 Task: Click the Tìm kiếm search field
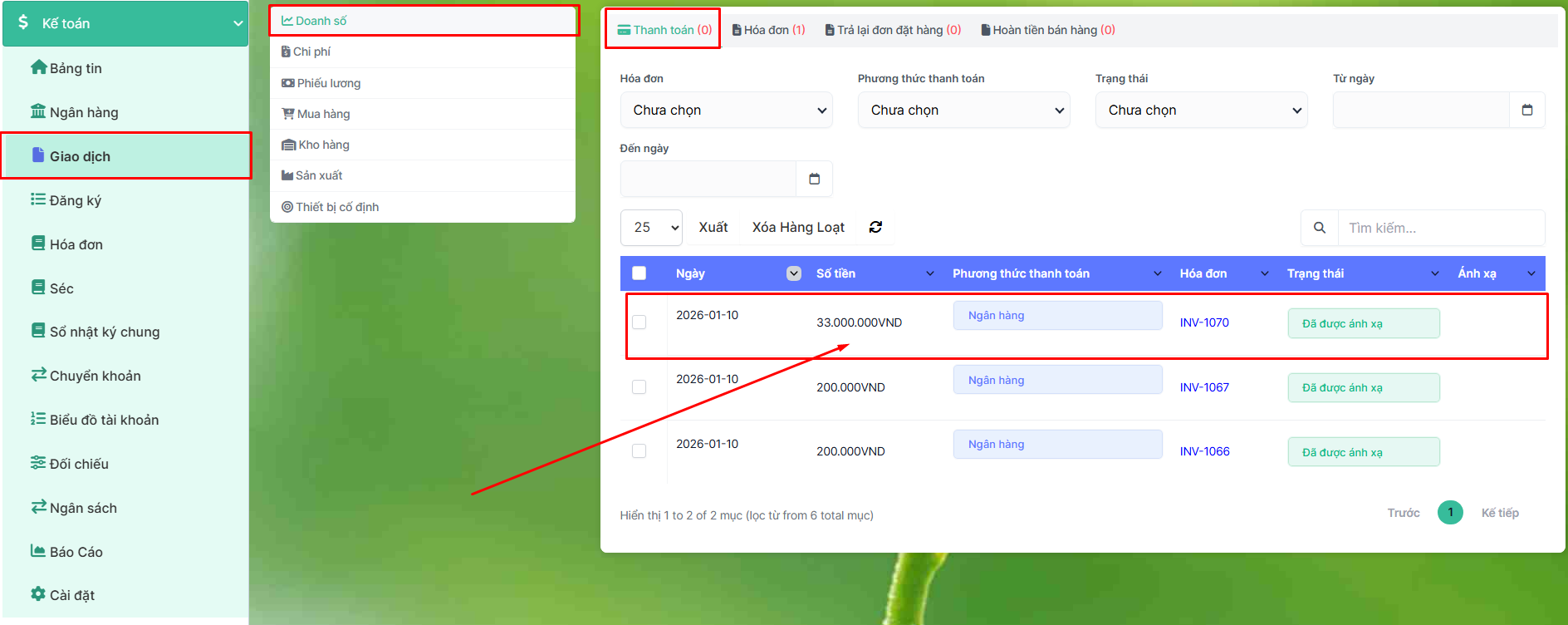click(1440, 228)
